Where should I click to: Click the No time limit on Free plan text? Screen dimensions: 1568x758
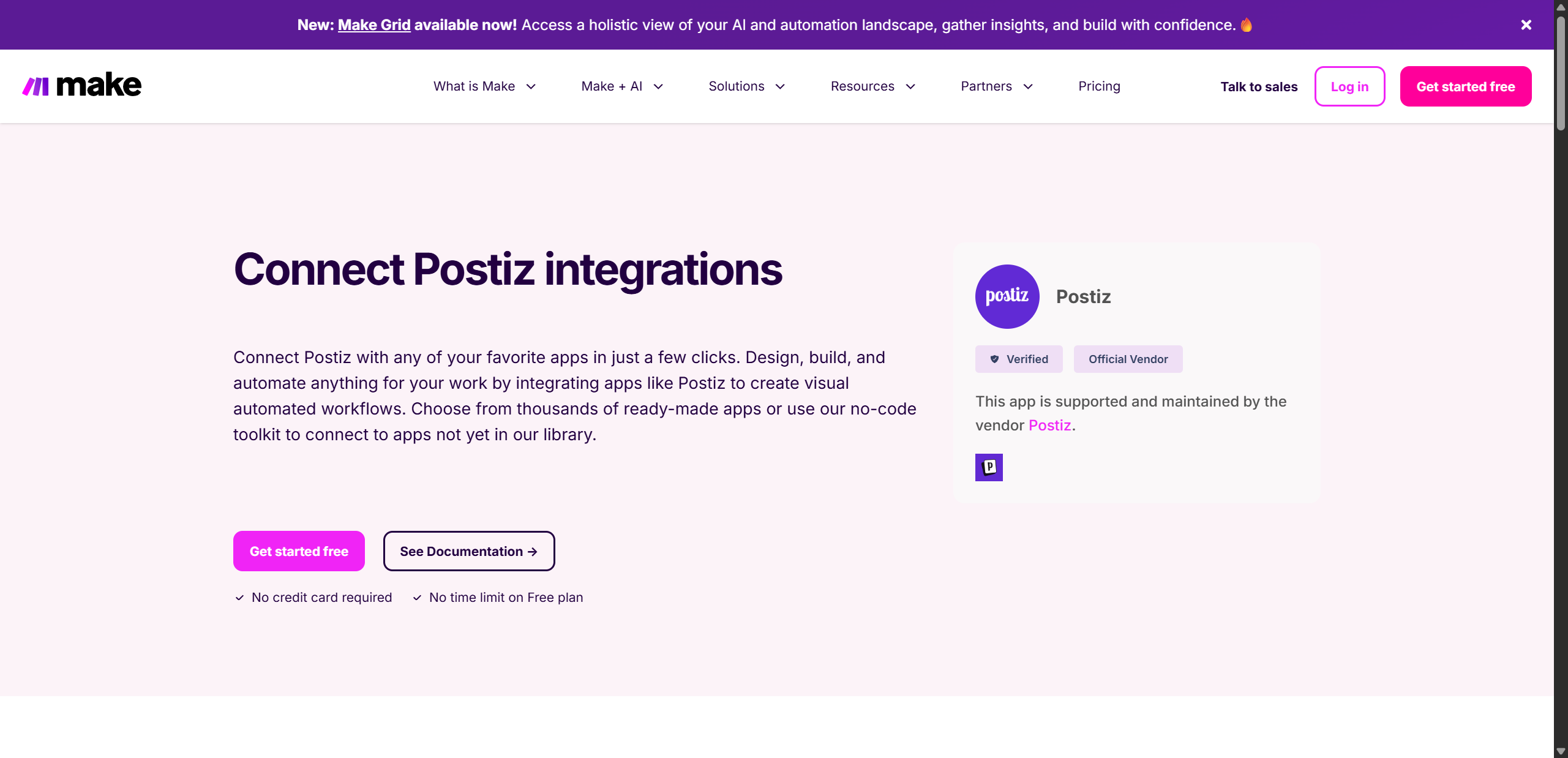click(506, 598)
